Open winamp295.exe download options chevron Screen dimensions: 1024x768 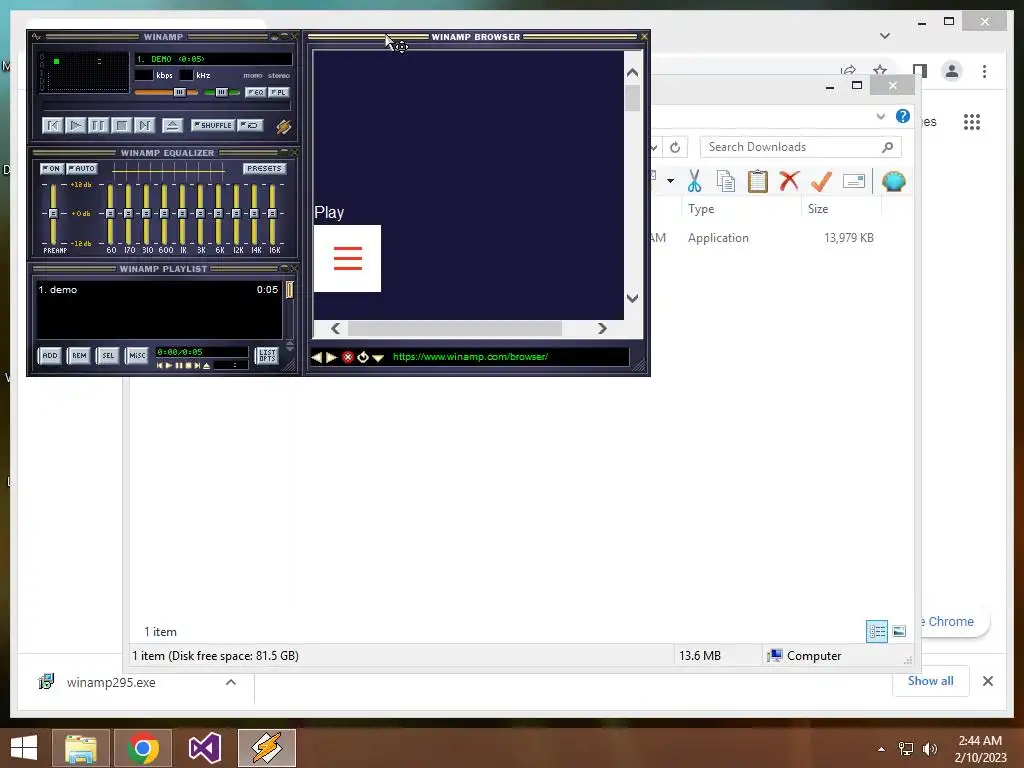click(x=231, y=682)
